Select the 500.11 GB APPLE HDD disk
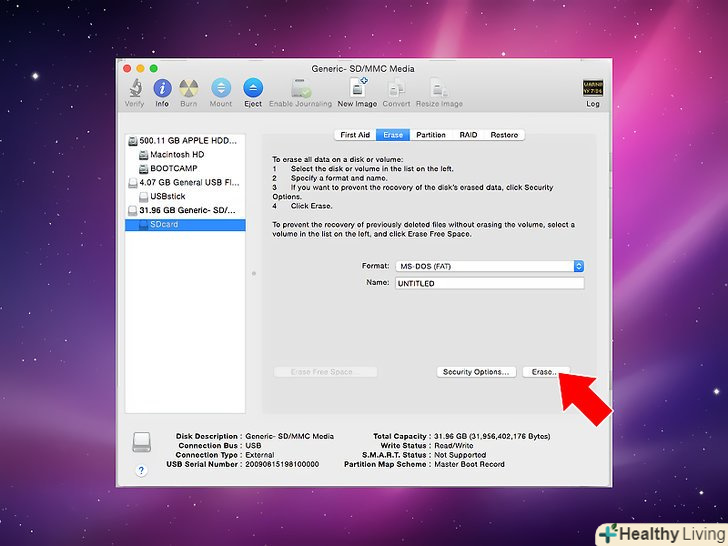This screenshot has height=546, width=728. pyautogui.click(x=185, y=141)
